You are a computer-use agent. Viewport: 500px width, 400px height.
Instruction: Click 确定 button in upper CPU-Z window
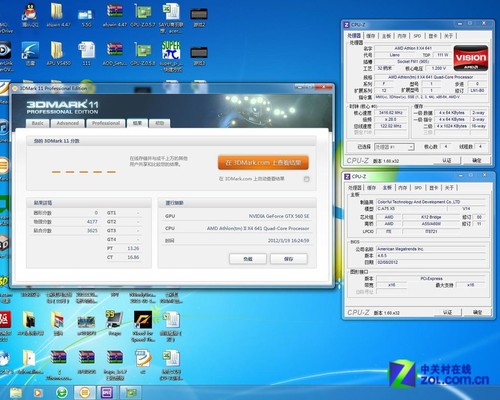477,161
